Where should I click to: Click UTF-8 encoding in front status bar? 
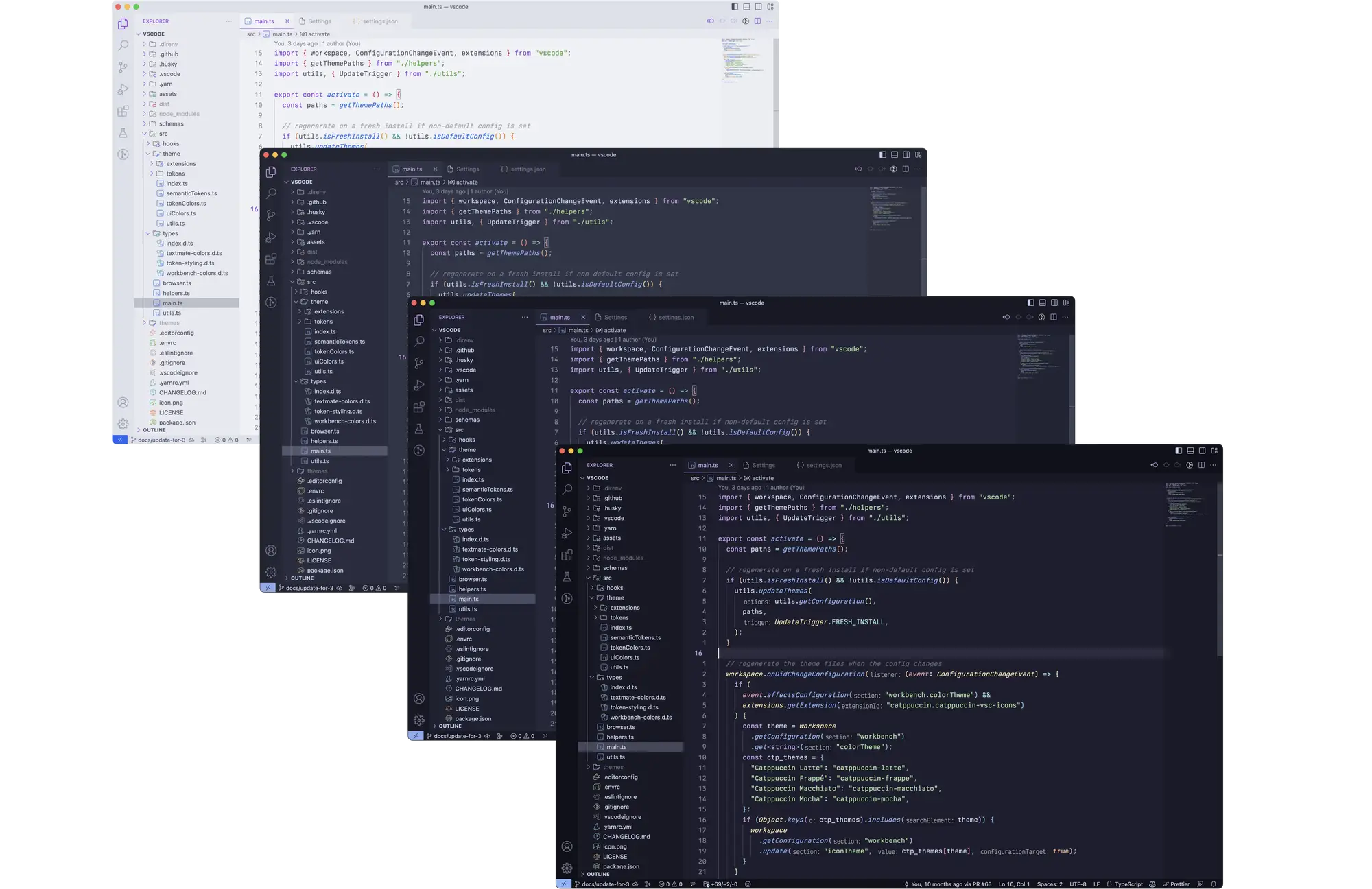pyautogui.click(x=1078, y=884)
